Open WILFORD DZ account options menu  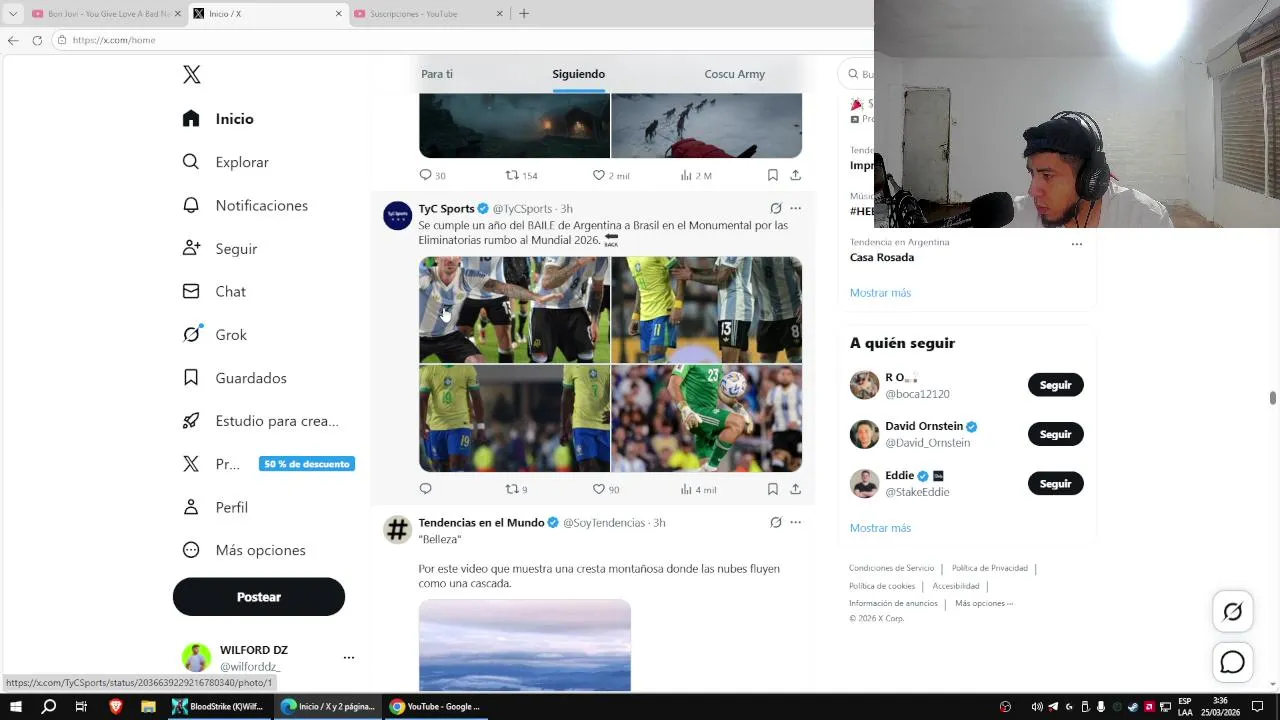click(349, 658)
